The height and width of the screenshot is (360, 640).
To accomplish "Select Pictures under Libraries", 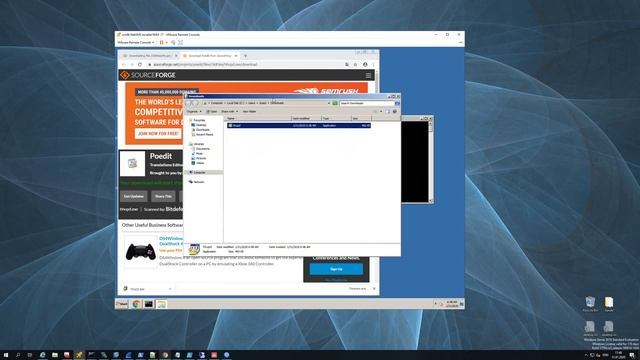I will point(200,158).
